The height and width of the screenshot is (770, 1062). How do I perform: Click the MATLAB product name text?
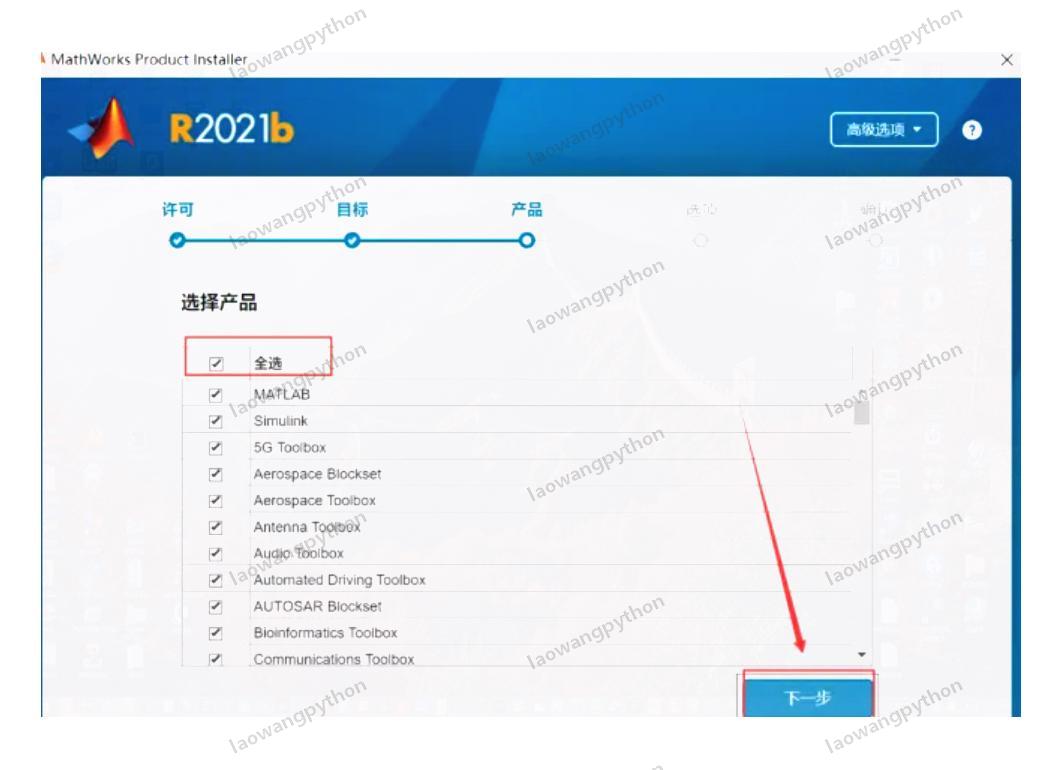coord(282,394)
